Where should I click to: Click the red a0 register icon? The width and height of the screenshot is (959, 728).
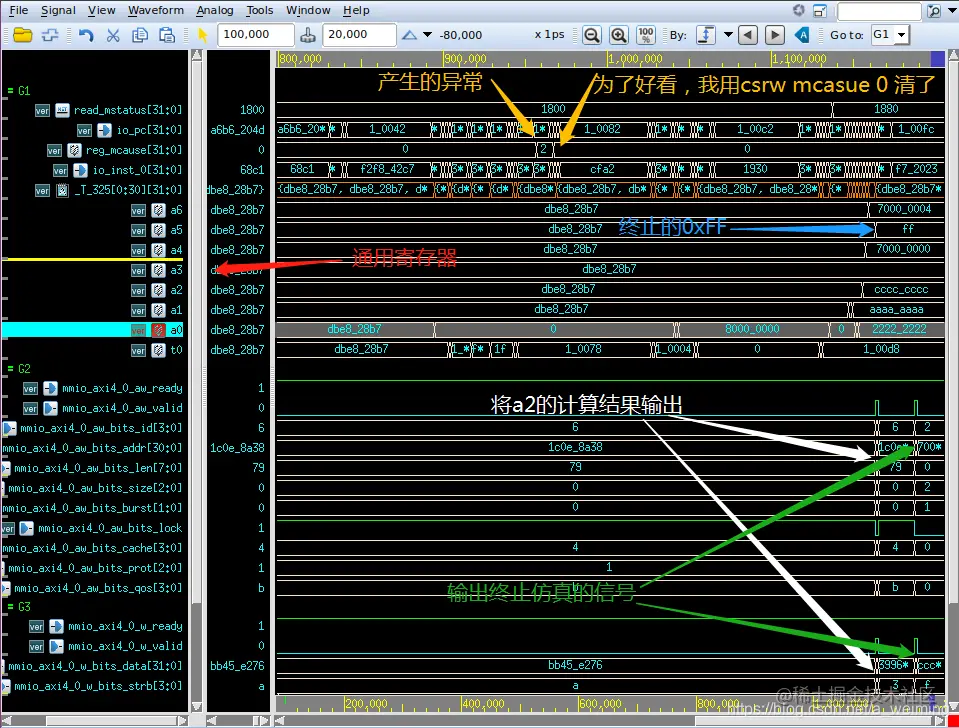[158, 330]
